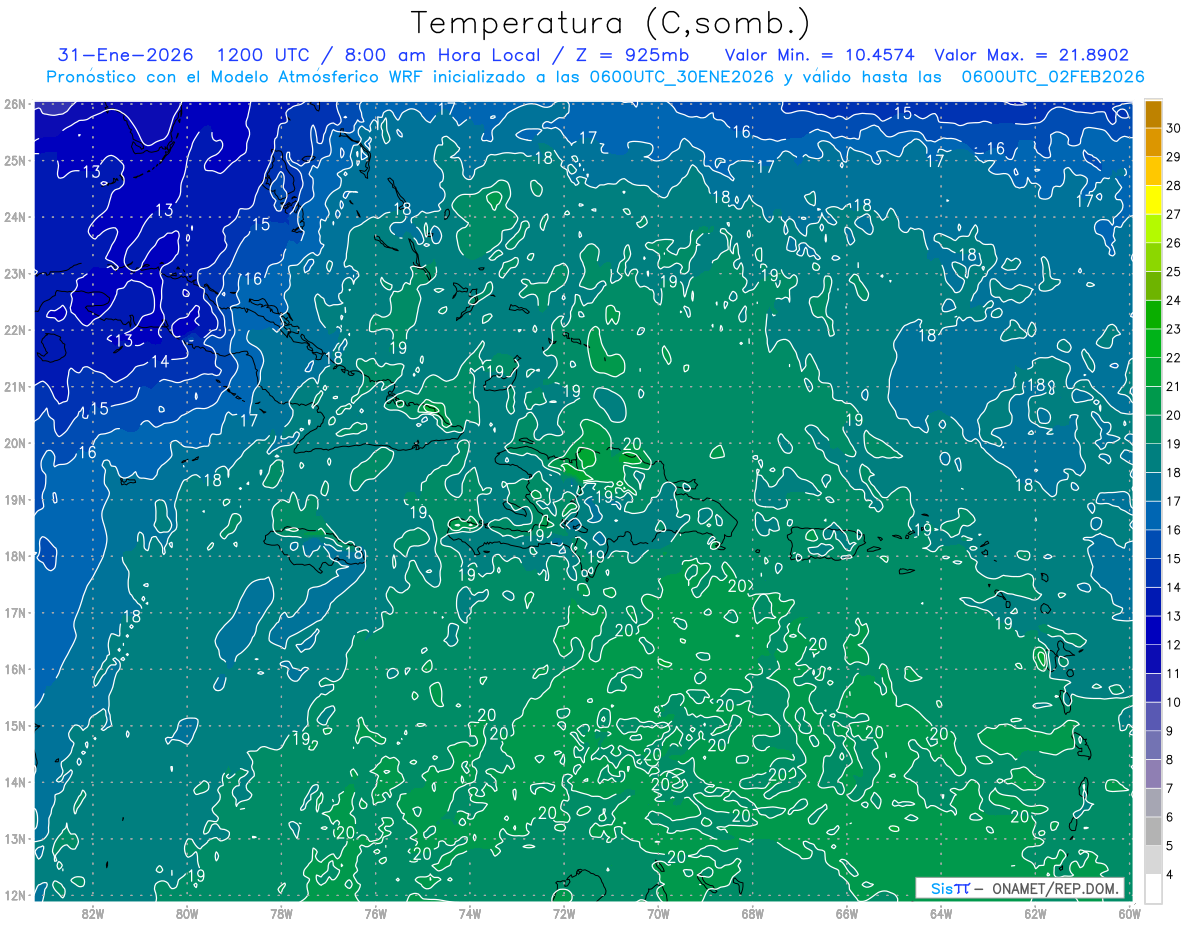Screen dimensions: 1200x927
Task: Click the '24N' latitude axis label
Action: tap(14, 216)
